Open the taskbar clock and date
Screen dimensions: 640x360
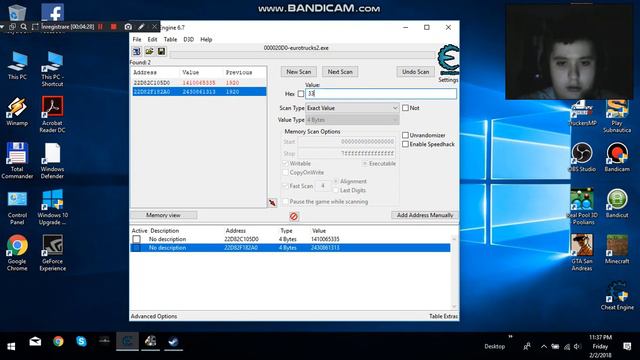pos(600,346)
